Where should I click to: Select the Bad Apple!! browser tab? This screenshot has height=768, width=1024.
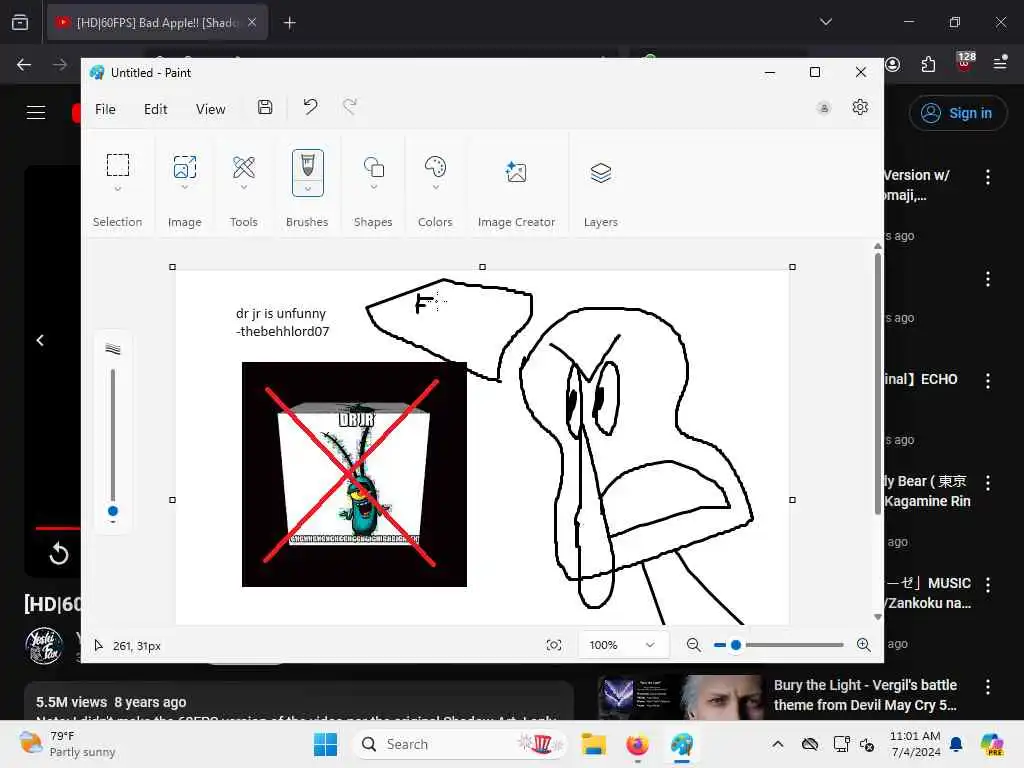tap(157, 23)
